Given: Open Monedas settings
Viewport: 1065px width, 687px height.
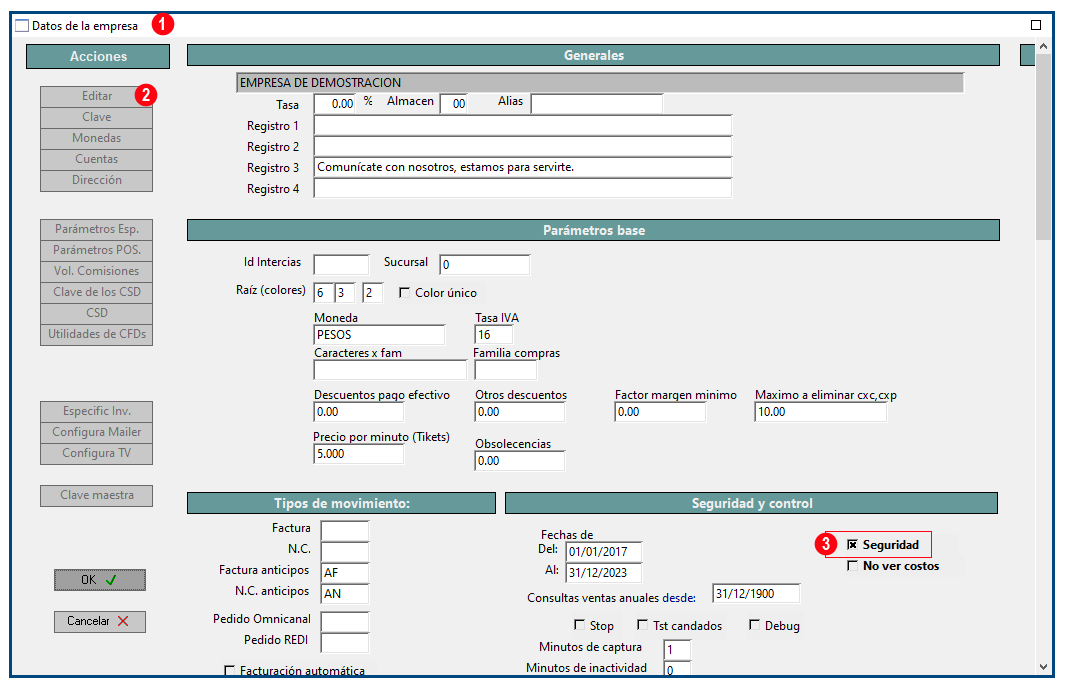Looking at the screenshot, I should pyautogui.click(x=96, y=138).
